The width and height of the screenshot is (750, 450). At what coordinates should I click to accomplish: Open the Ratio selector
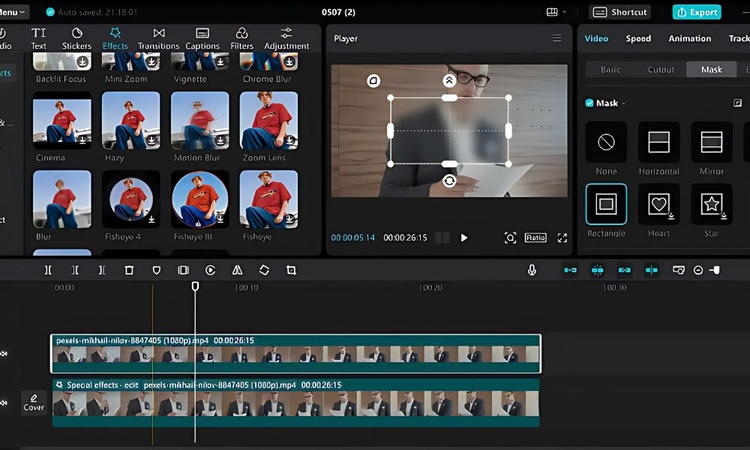(535, 238)
